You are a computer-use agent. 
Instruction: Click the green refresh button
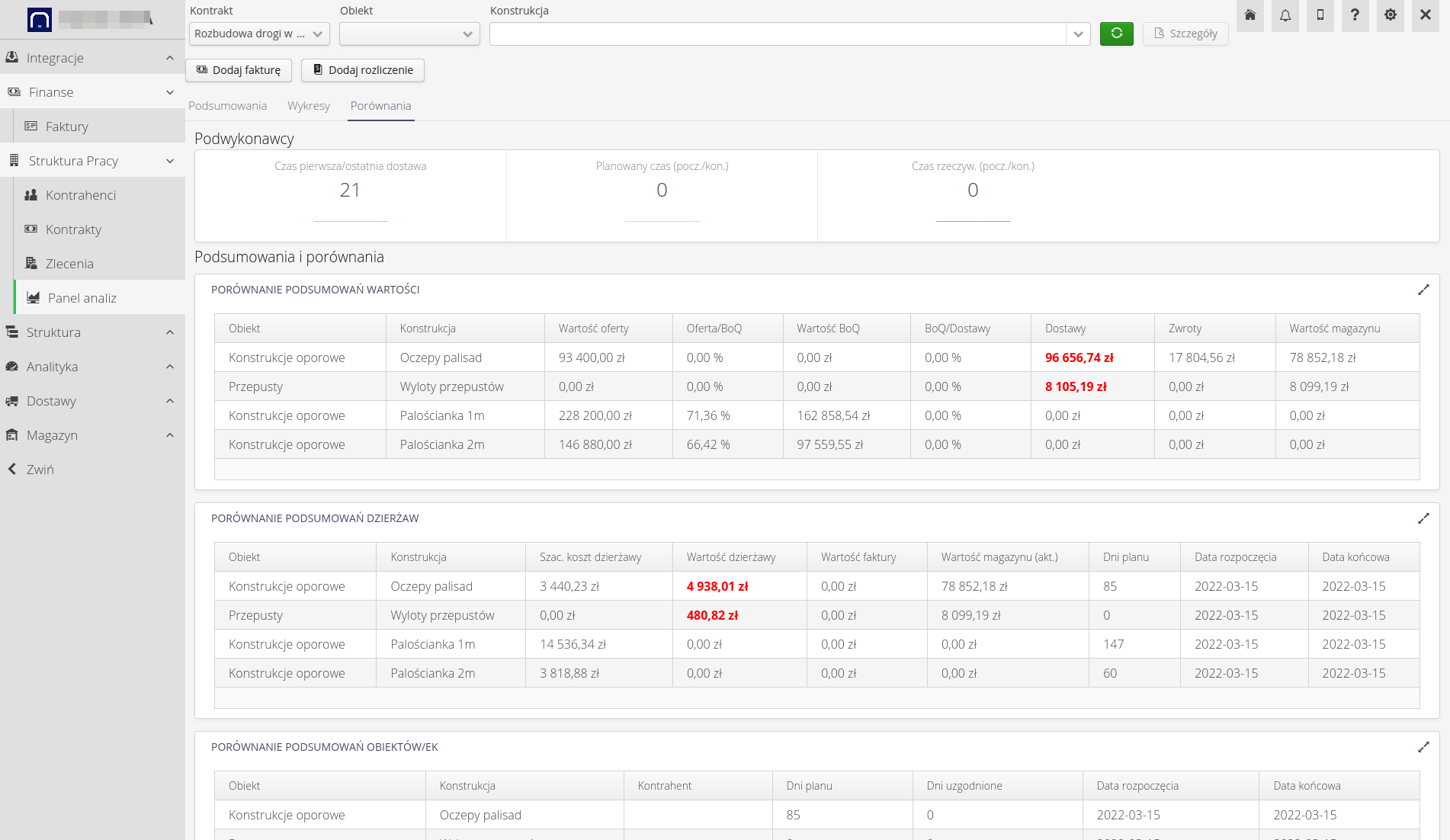[1116, 34]
